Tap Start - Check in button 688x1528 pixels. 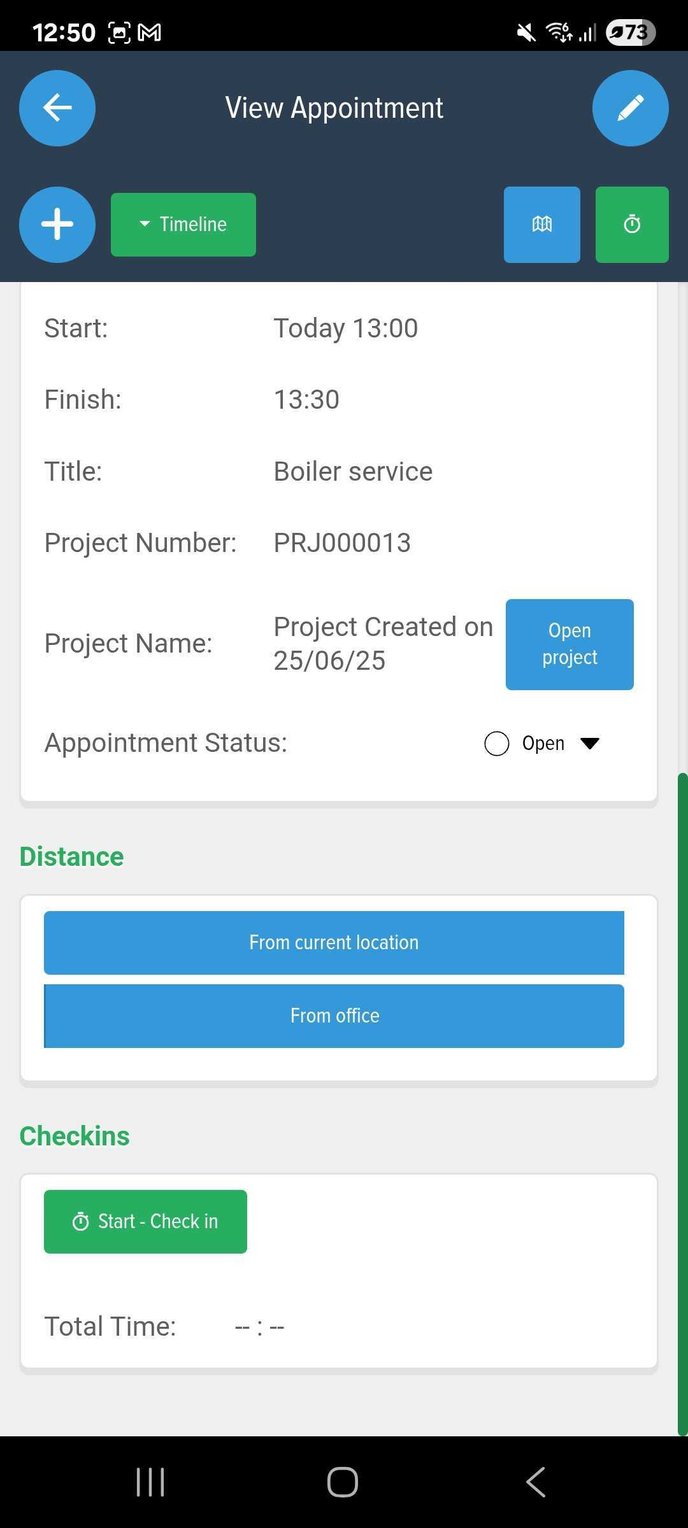click(x=145, y=1222)
